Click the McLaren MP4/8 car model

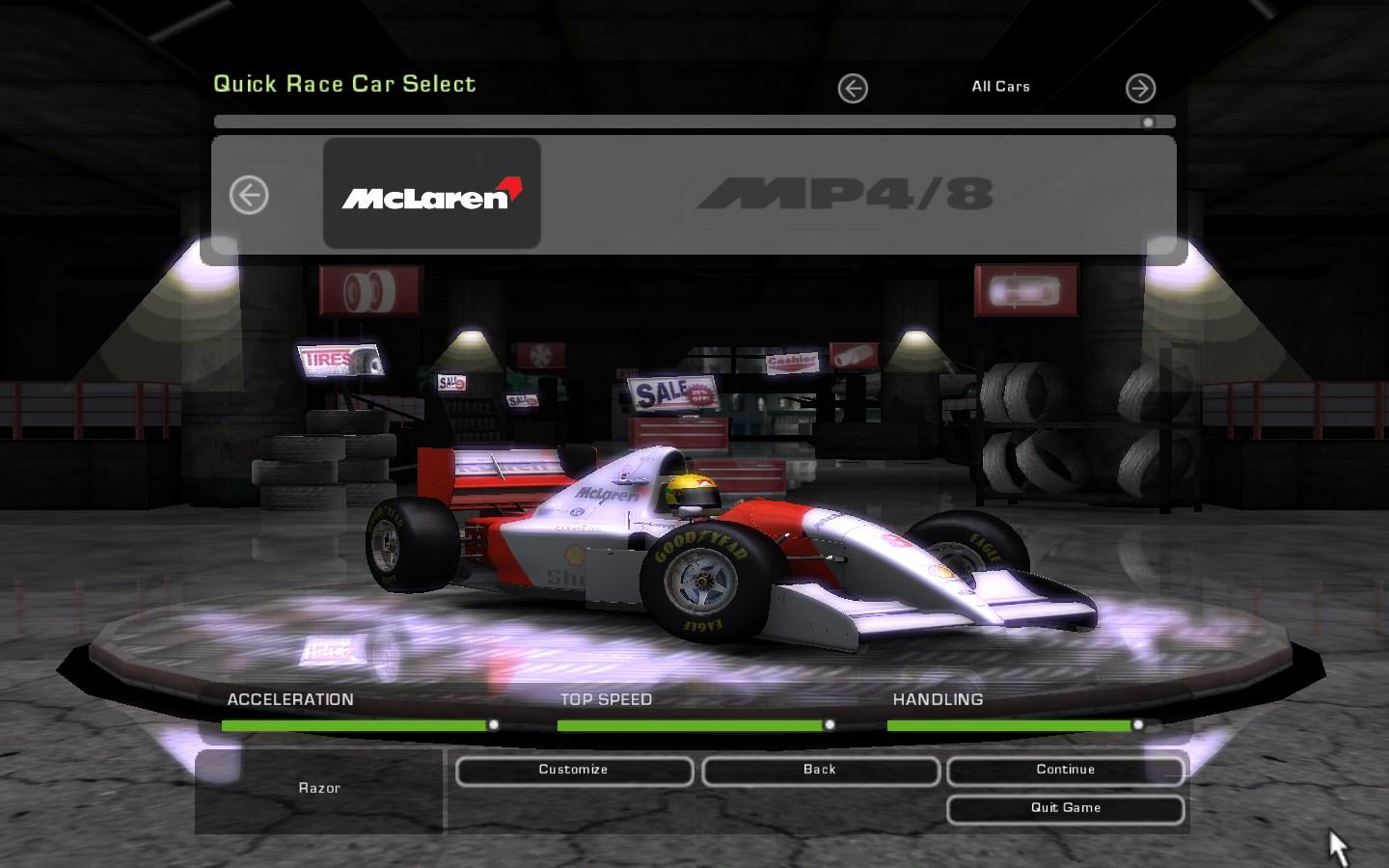pos(730,546)
